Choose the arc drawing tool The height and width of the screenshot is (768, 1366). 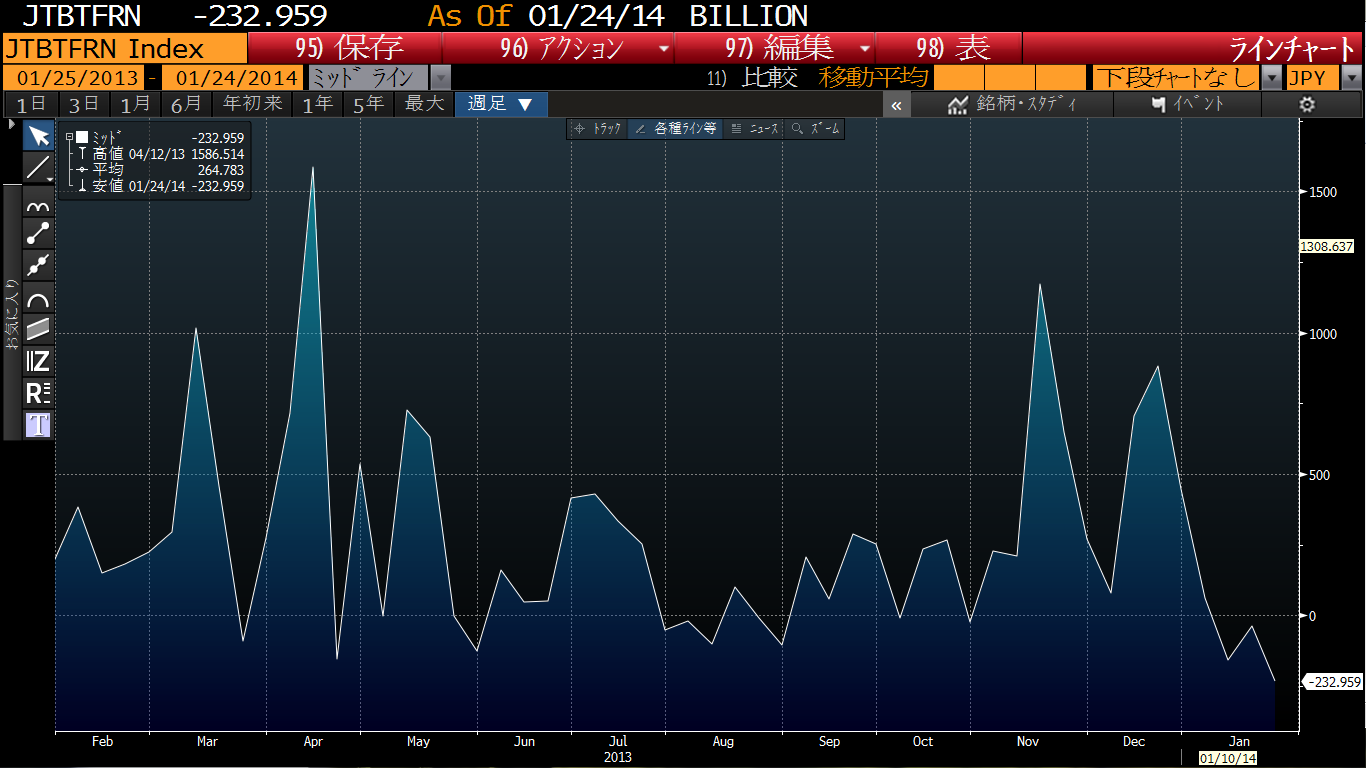38,298
